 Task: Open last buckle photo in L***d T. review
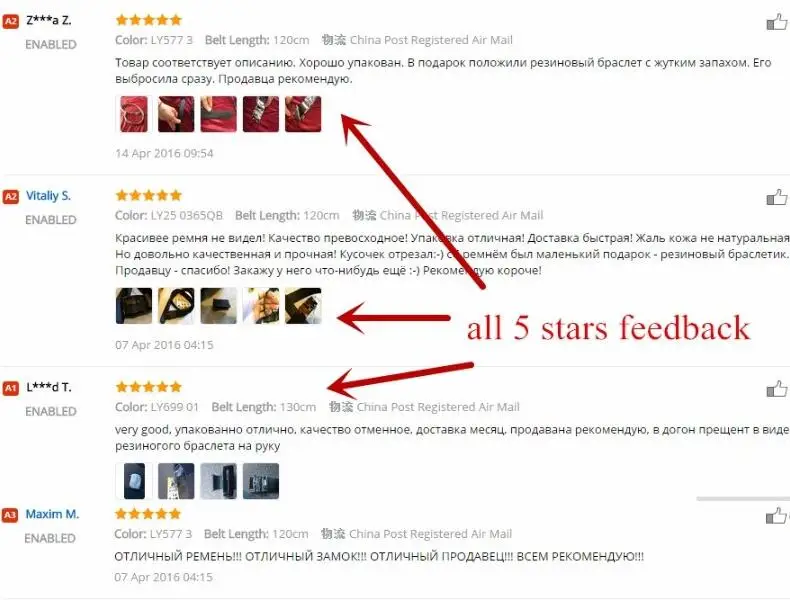(260, 481)
